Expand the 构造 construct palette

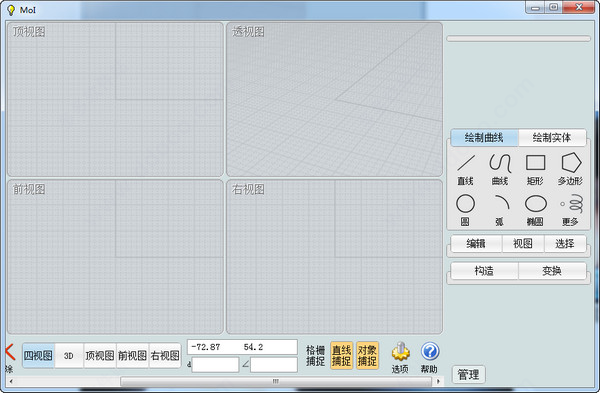484,271
